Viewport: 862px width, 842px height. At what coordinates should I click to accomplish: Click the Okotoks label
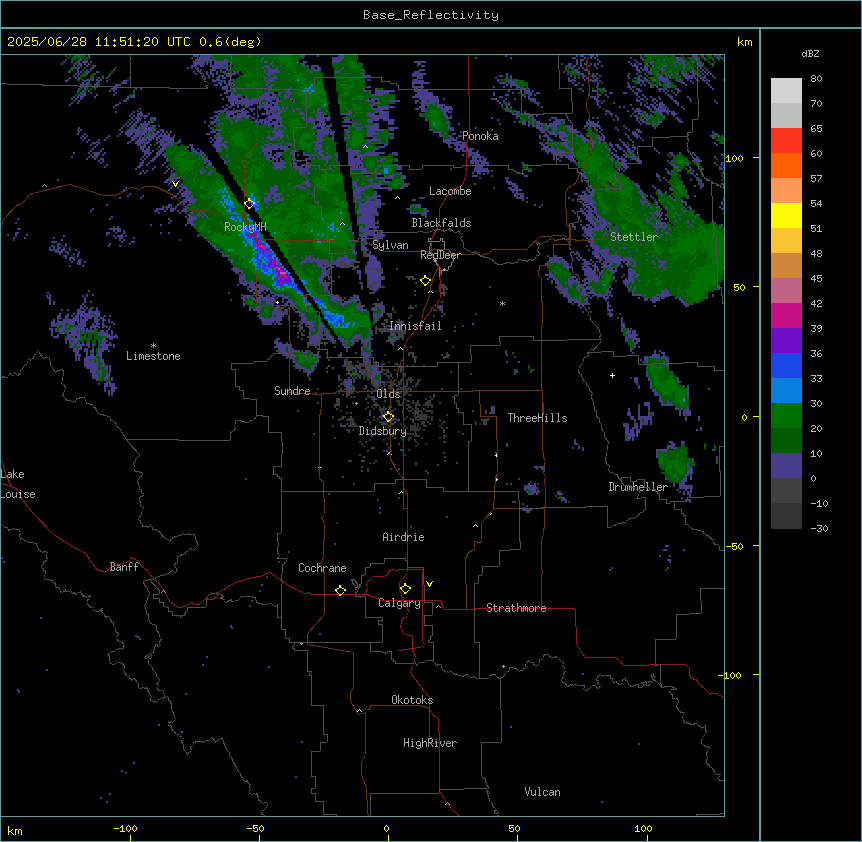click(412, 700)
